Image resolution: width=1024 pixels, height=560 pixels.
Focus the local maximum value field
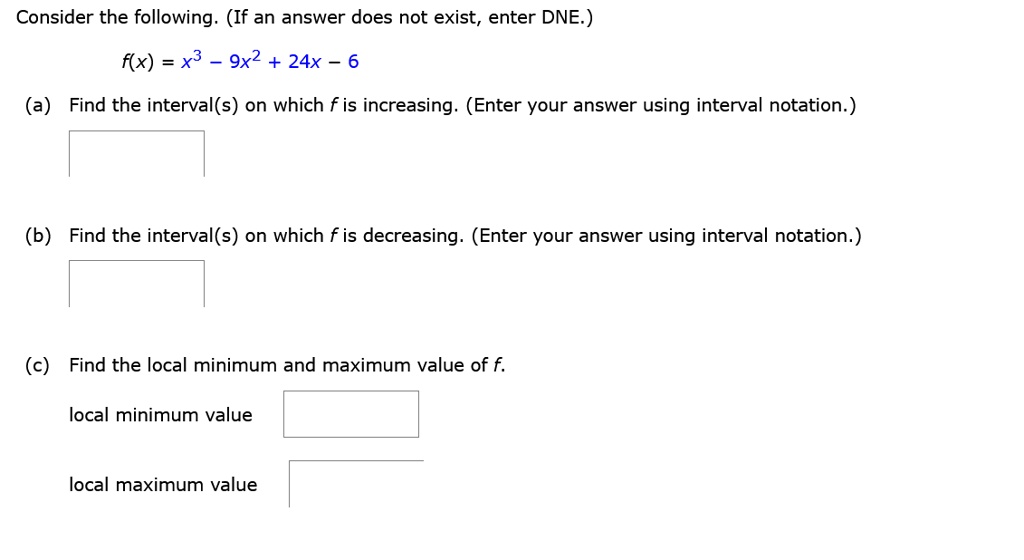356,484
